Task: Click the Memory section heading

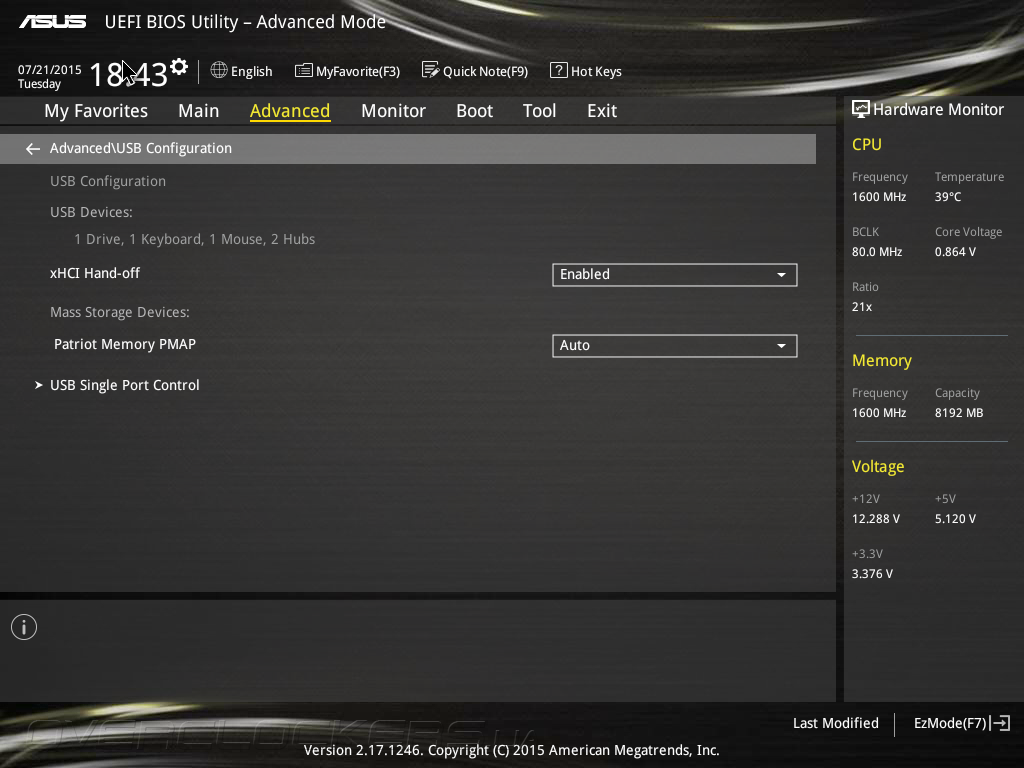Action: click(882, 360)
